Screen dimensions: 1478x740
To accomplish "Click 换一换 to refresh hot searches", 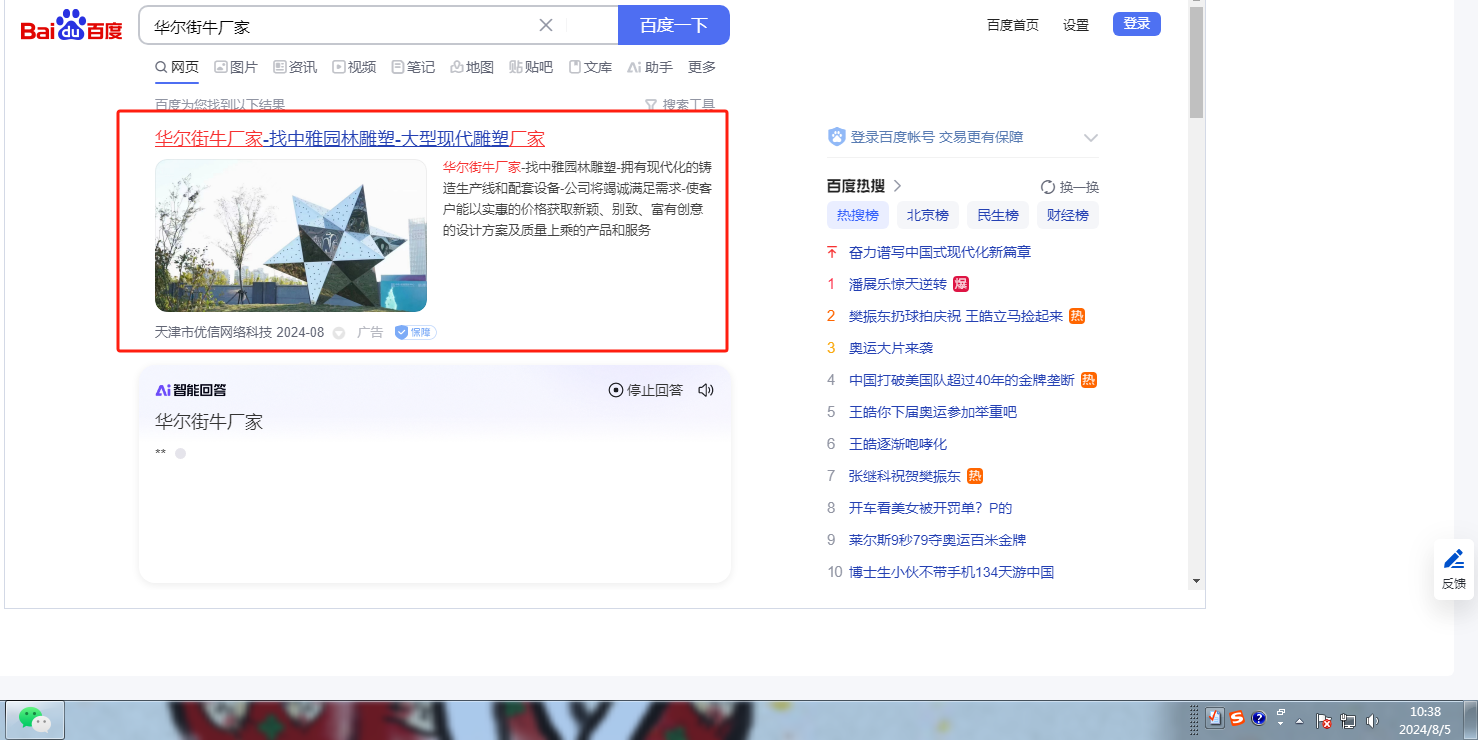I will (1070, 187).
